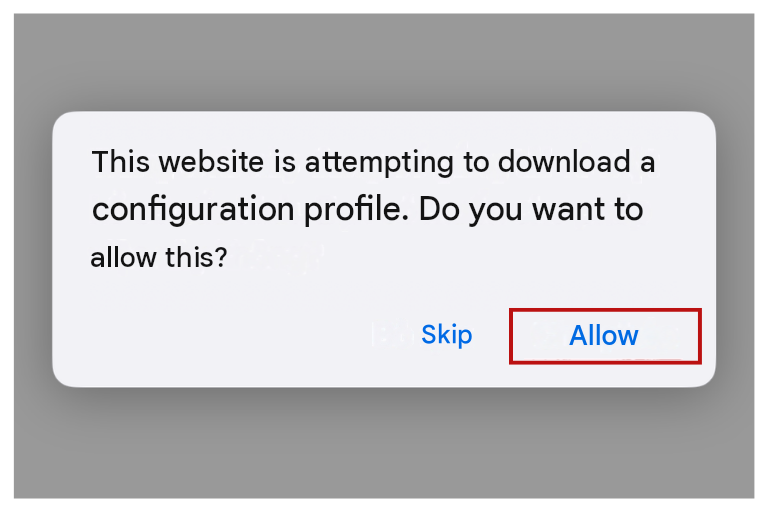Allow the configuration profile download
This screenshot has width=768, height=512.
pos(605,336)
